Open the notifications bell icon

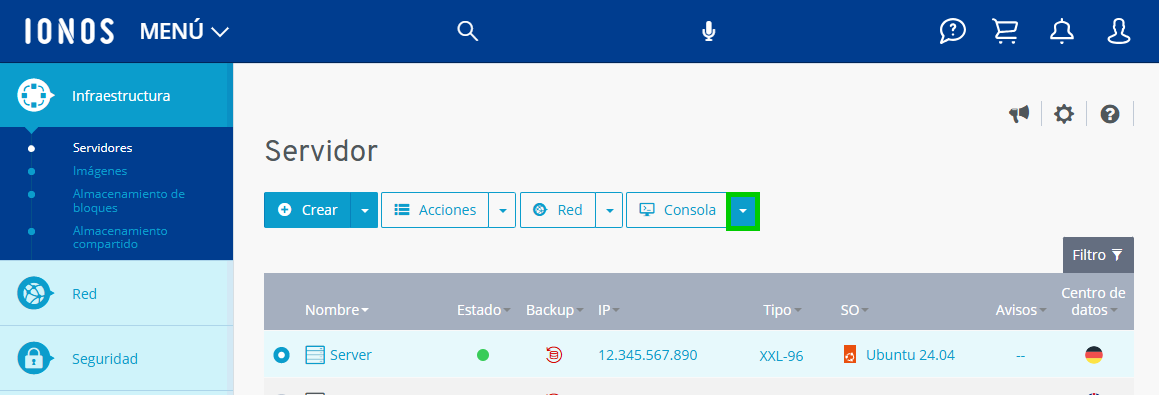click(x=1062, y=31)
